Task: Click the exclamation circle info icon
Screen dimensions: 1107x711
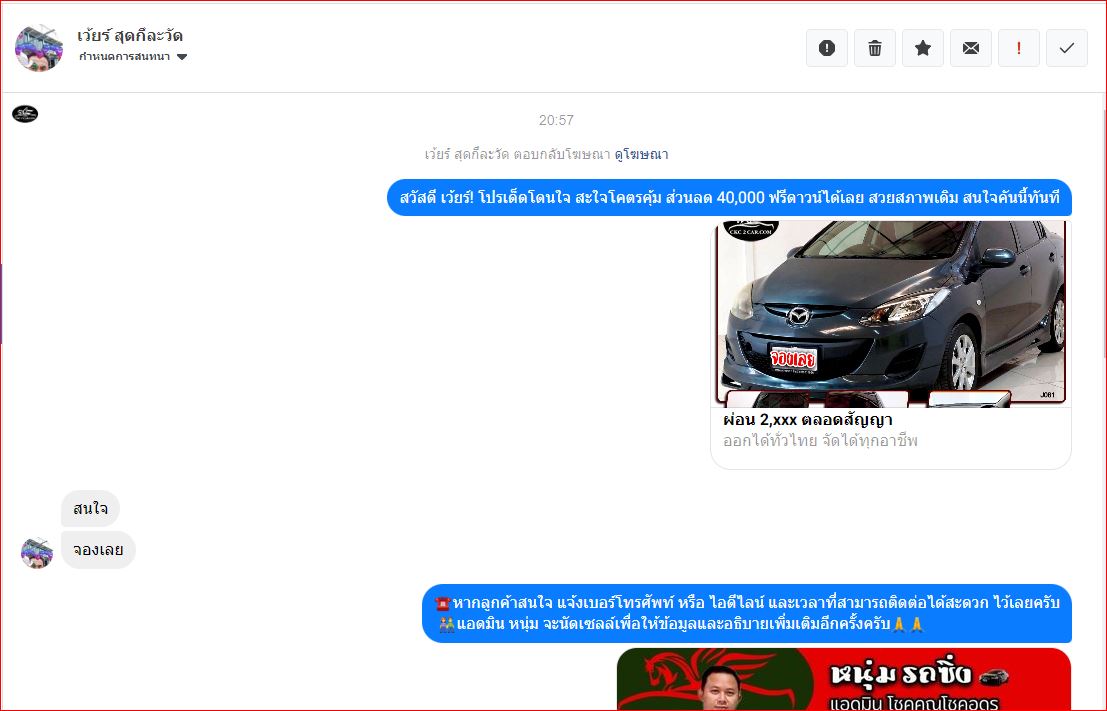Action: [x=827, y=48]
